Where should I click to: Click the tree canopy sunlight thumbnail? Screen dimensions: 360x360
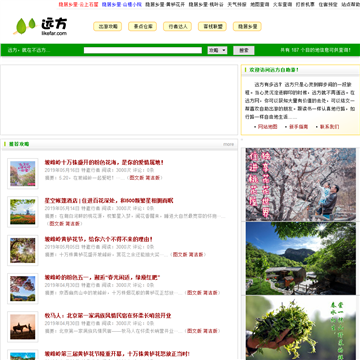tap(23, 250)
